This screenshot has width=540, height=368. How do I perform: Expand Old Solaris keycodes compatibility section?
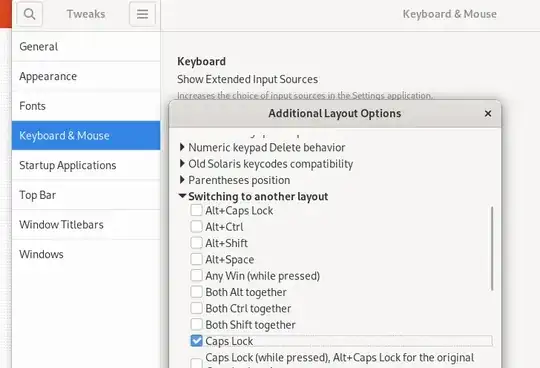182,164
